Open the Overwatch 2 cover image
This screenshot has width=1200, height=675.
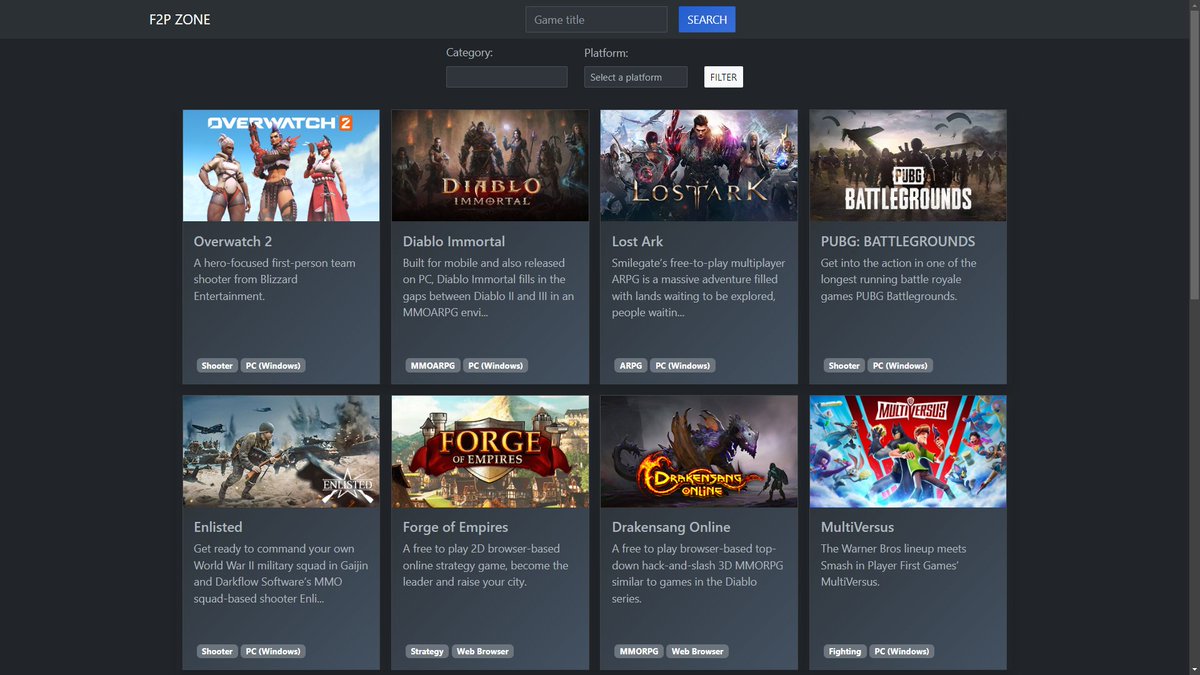281,166
